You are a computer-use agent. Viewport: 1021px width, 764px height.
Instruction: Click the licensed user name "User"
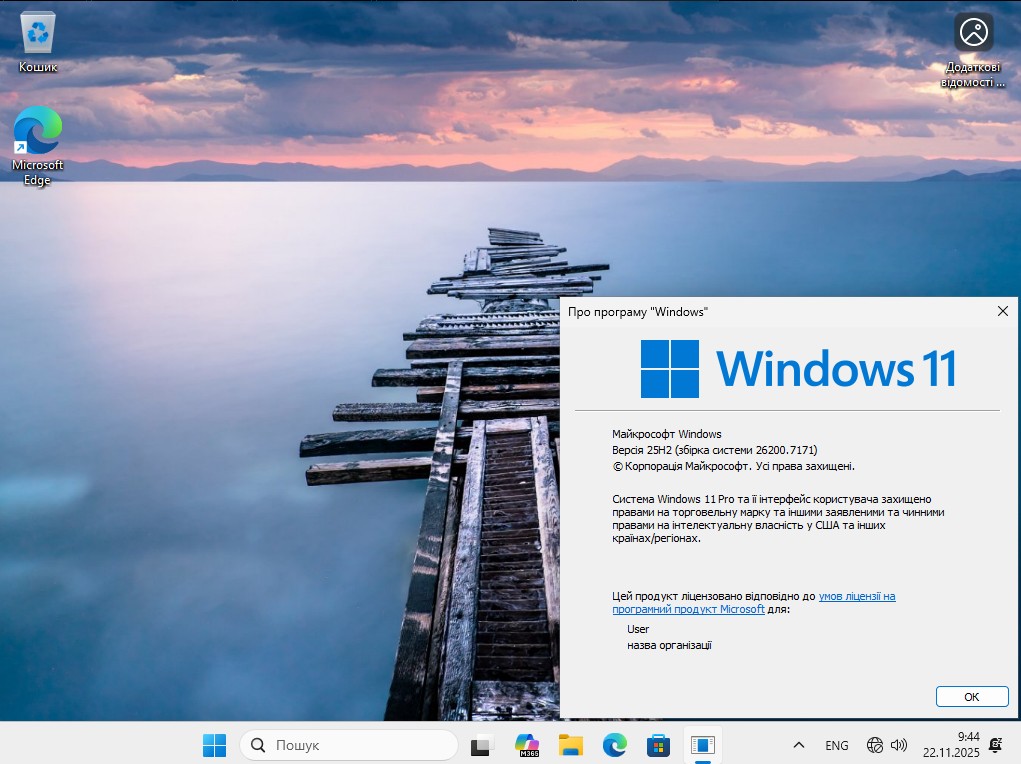(638, 629)
